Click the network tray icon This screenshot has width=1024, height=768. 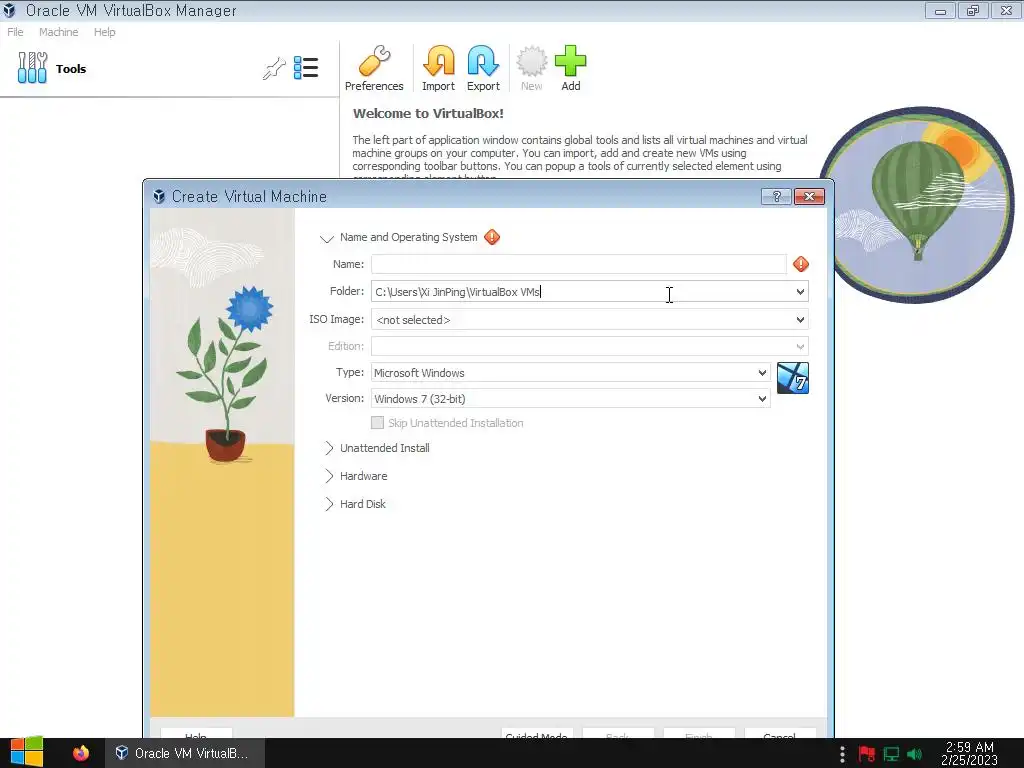coord(891,754)
